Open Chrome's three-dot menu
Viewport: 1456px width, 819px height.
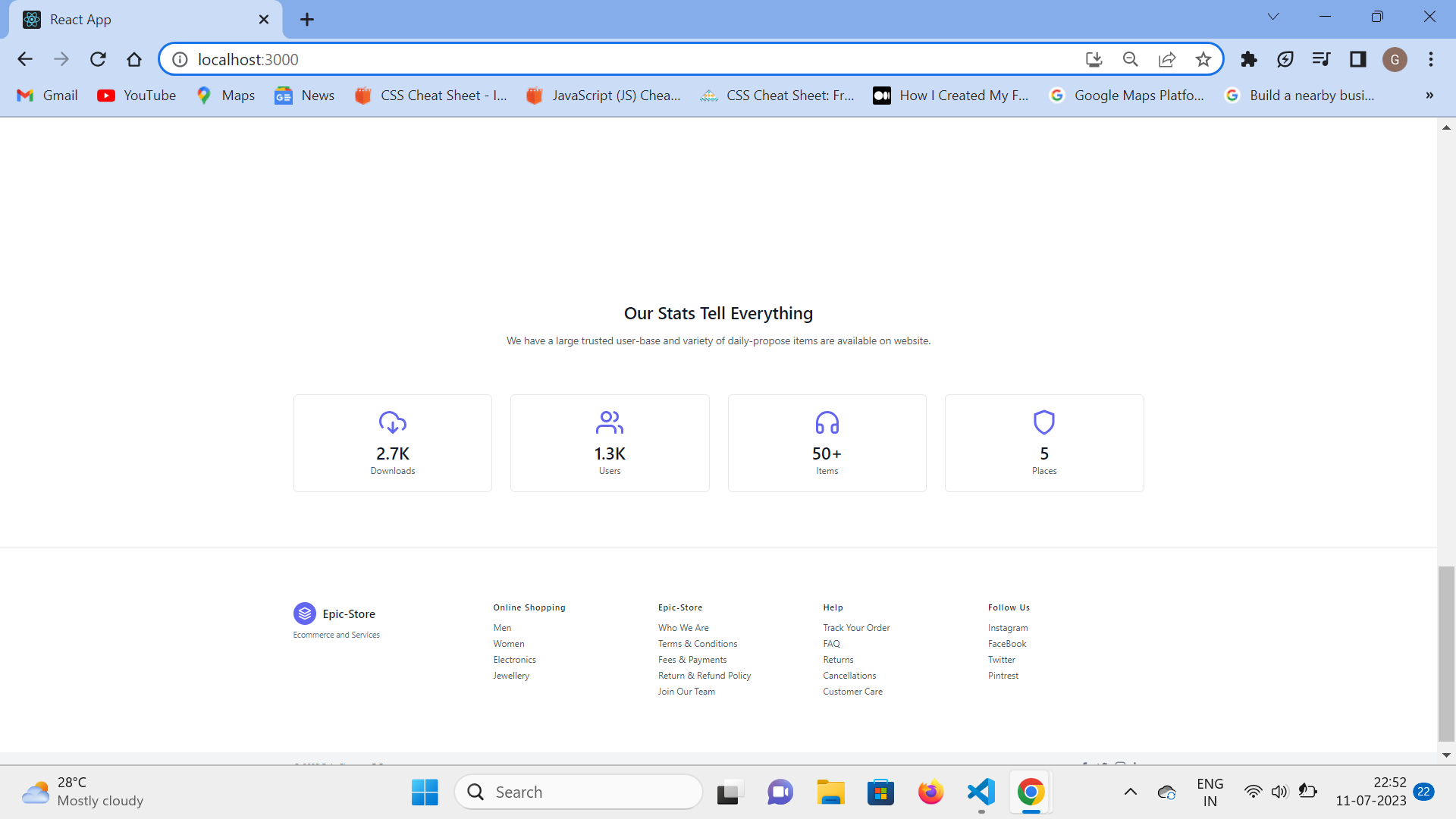(1432, 59)
